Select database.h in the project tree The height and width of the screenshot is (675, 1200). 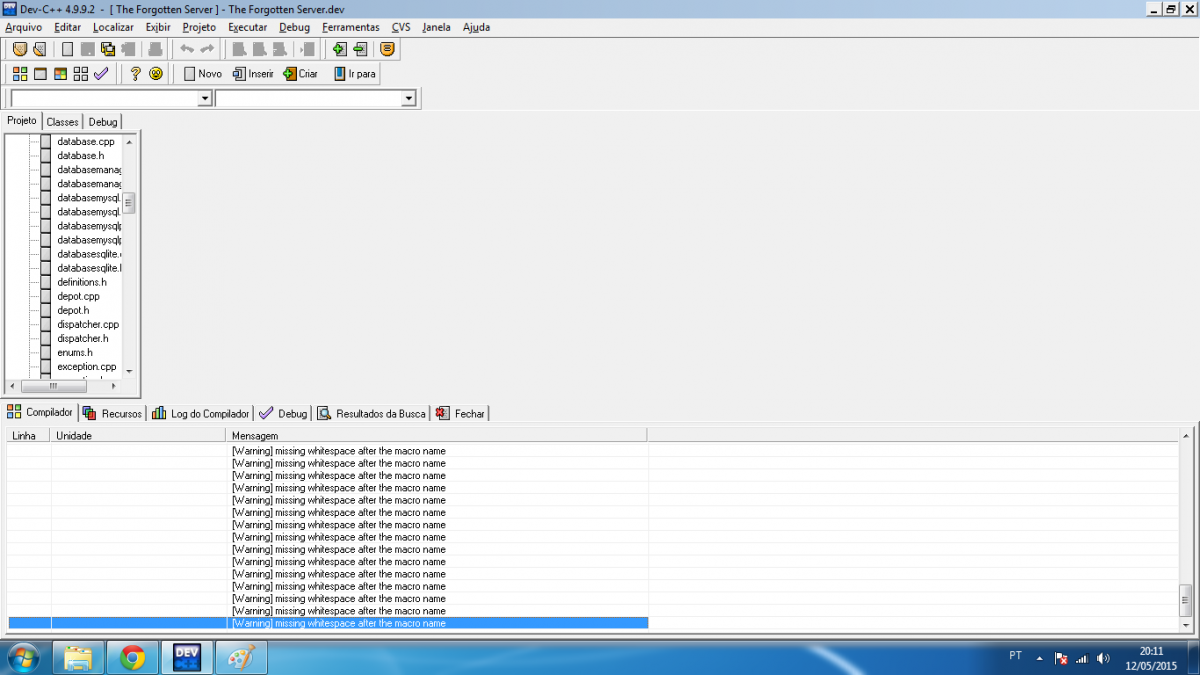point(80,156)
